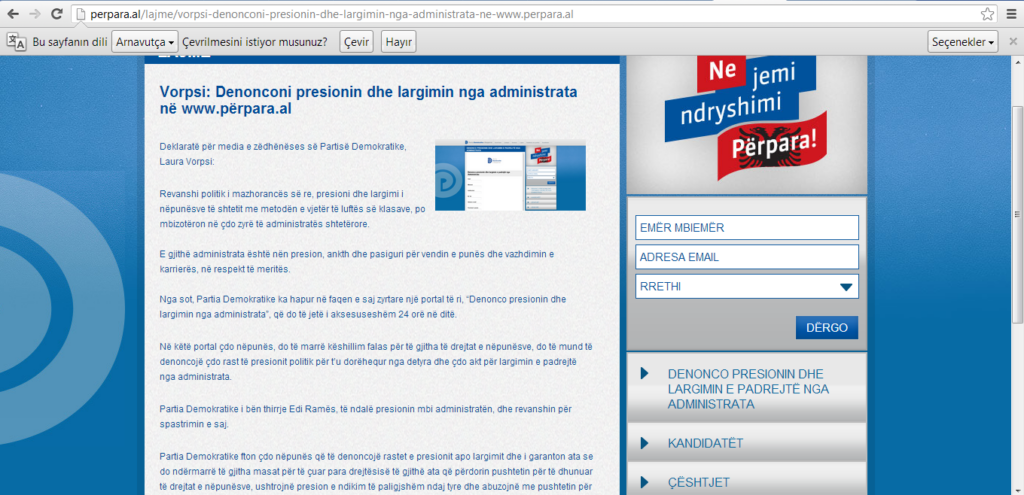The width and height of the screenshot is (1024, 495).
Task: Click paragraph starting "Revanshi politik i mazhorancës"
Action: pyautogui.click(x=293, y=208)
